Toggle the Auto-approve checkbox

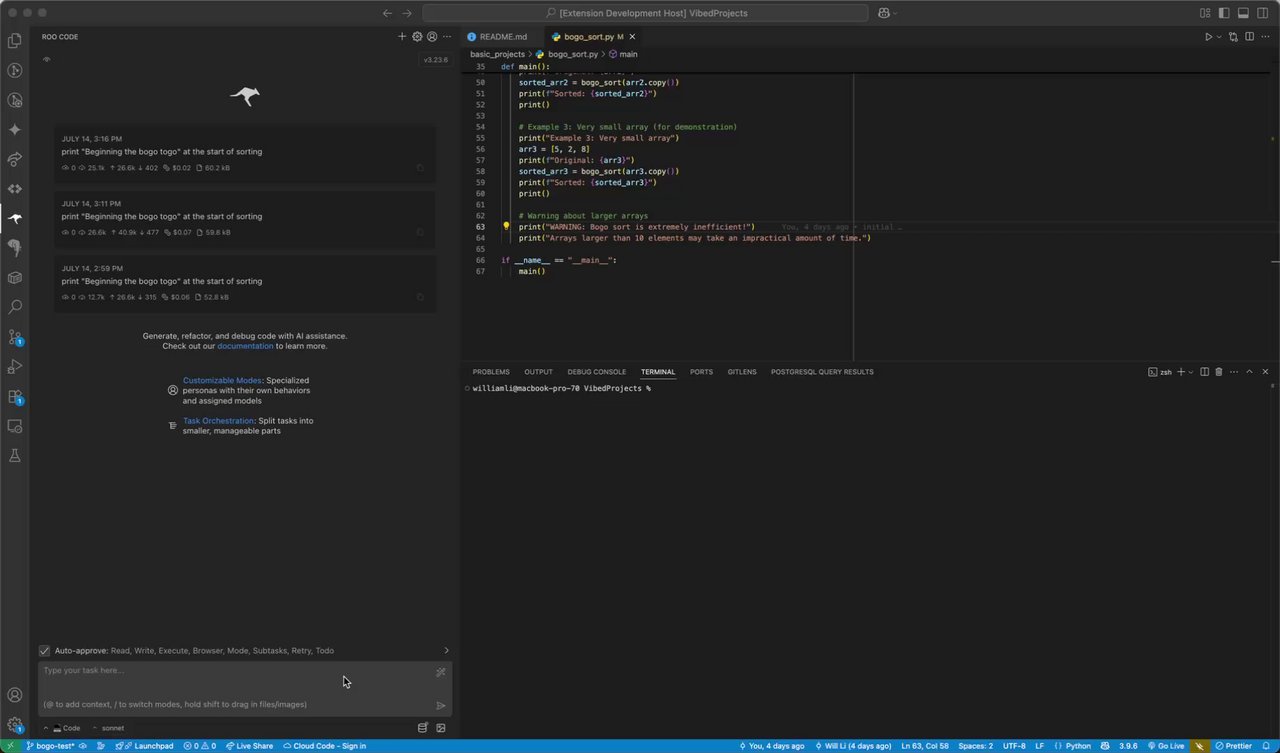[45, 651]
